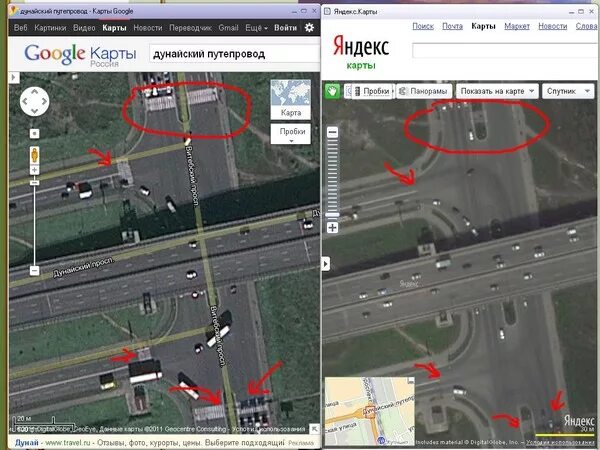Open the Новости link in Yandex header
Image resolution: width=600 pixels, height=450 pixels.
[553, 26]
